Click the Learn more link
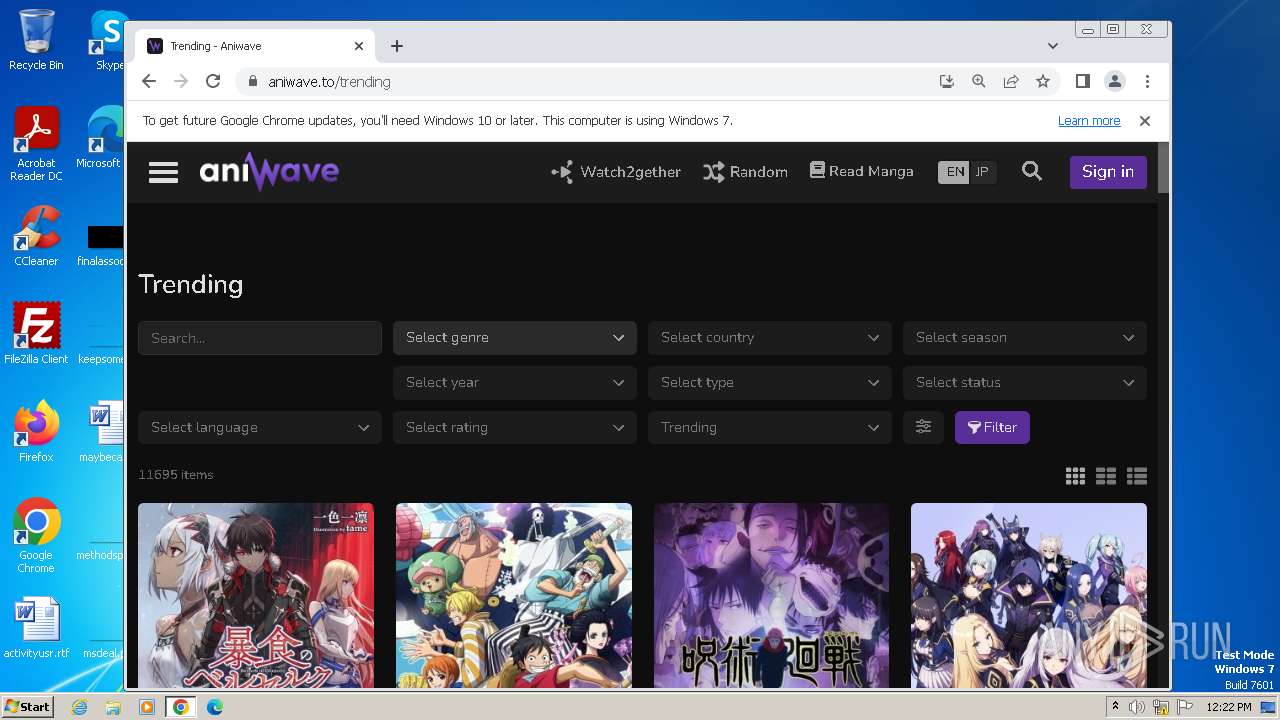1280x720 pixels. (x=1089, y=121)
